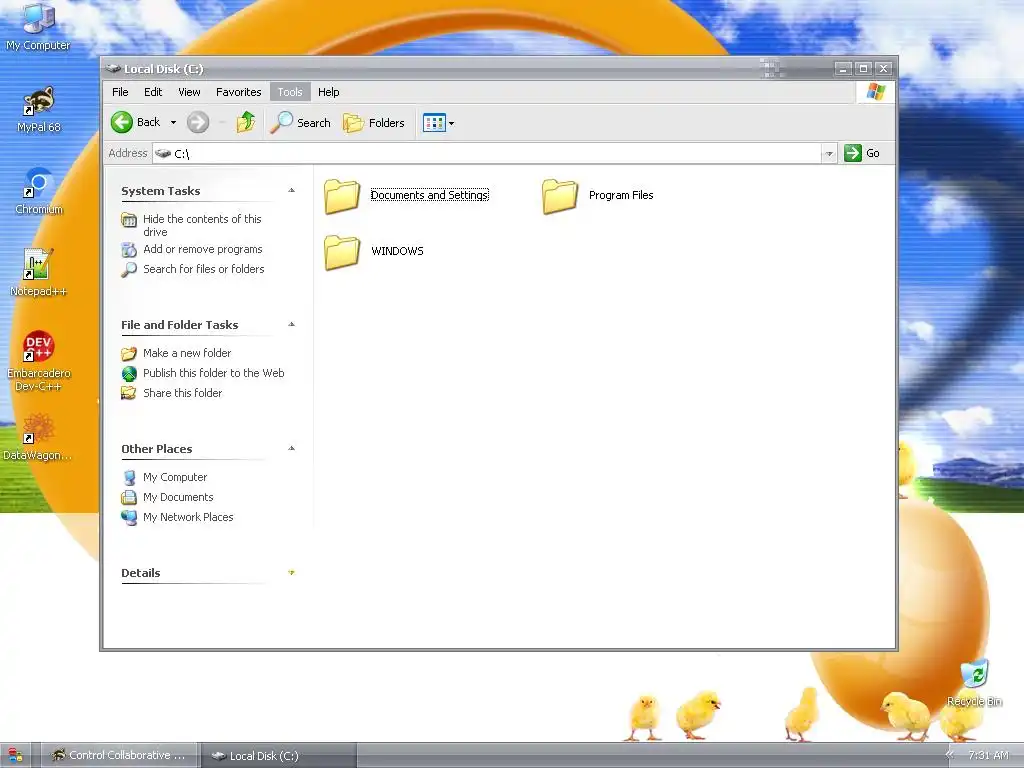Open the View menu
Image resolution: width=1024 pixels, height=768 pixels.
[x=189, y=92]
